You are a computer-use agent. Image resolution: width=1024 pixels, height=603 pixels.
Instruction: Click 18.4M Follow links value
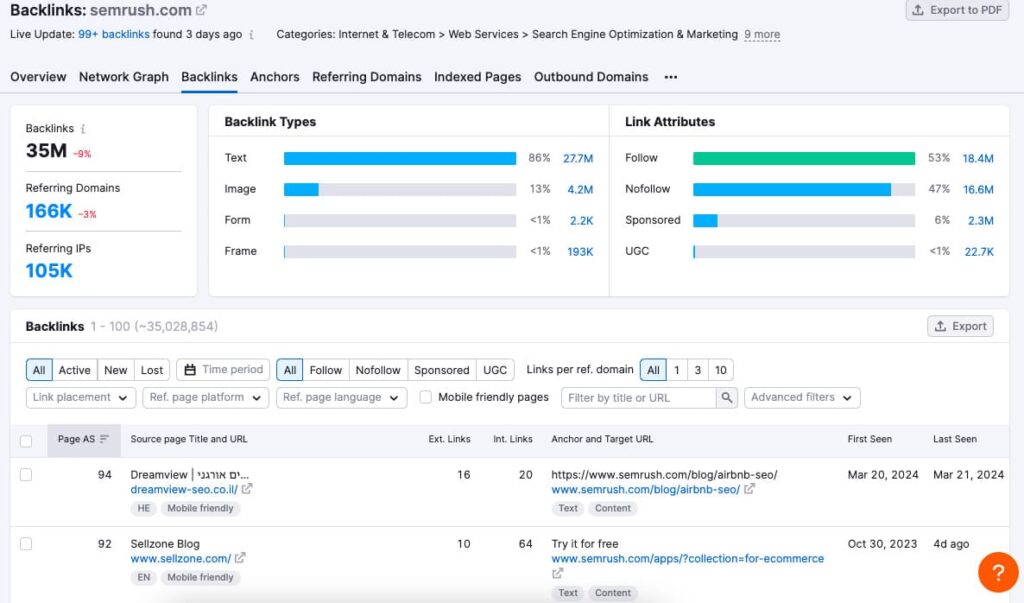click(x=978, y=158)
